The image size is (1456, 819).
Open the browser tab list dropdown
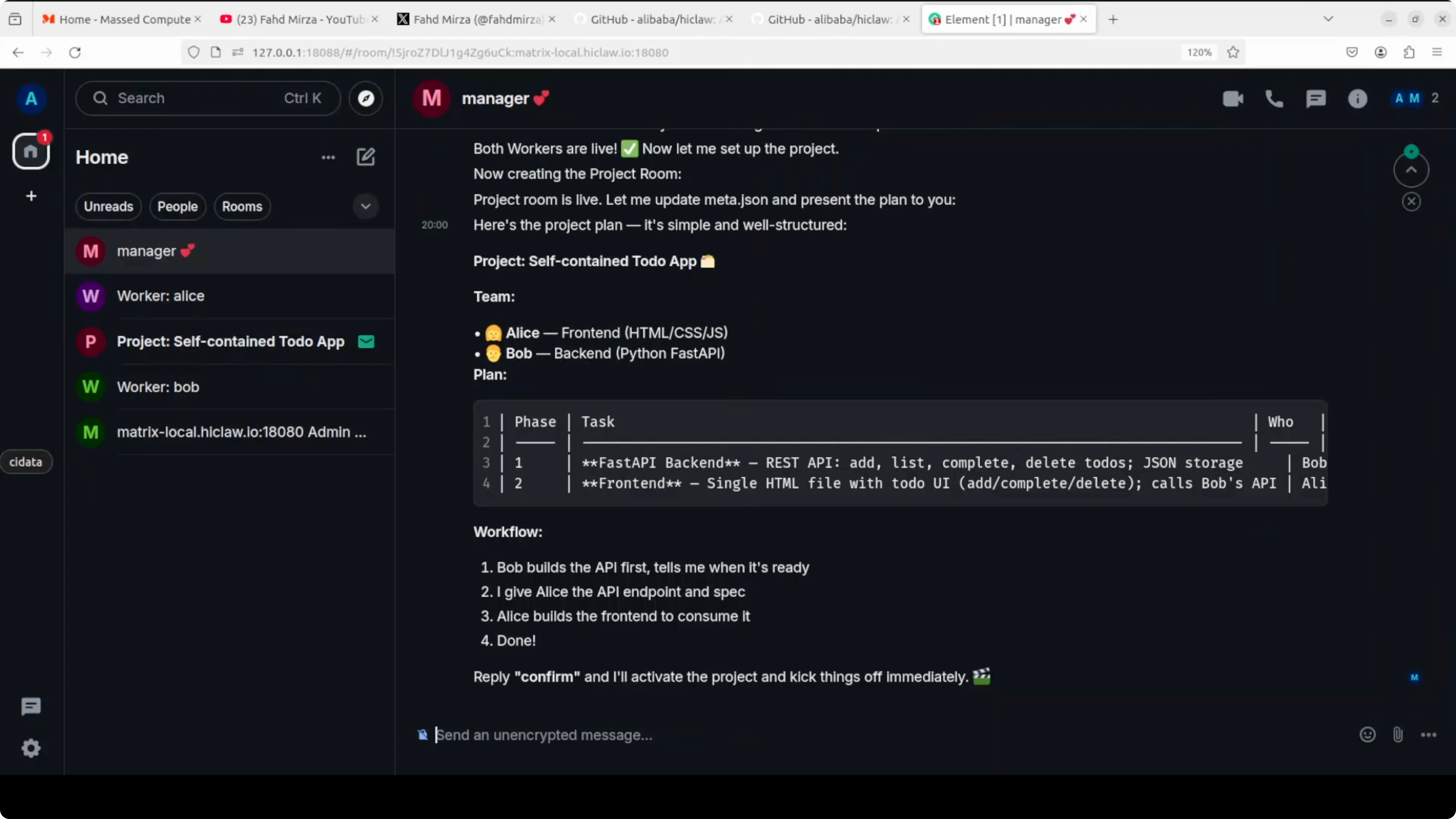pos(1328,18)
